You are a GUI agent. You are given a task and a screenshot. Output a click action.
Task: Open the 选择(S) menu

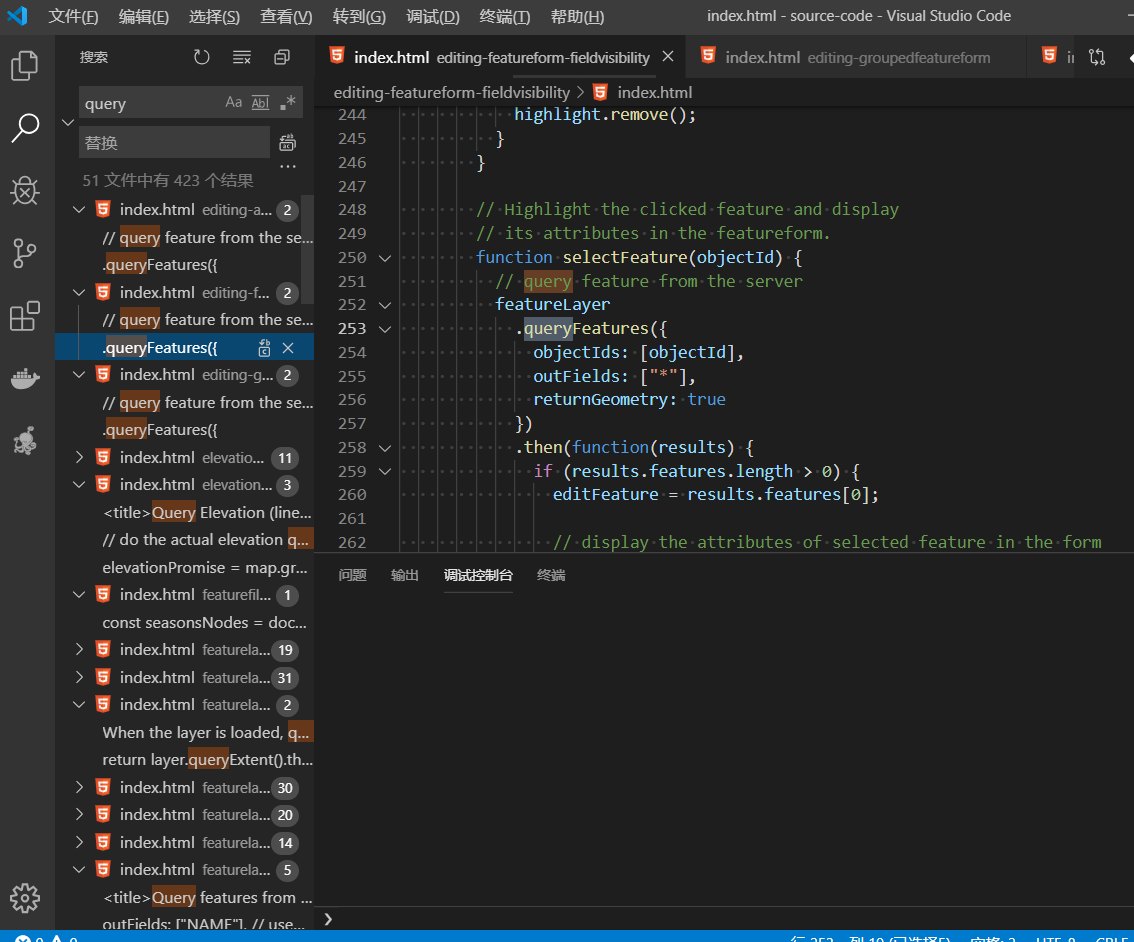pyautogui.click(x=214, y=16)
